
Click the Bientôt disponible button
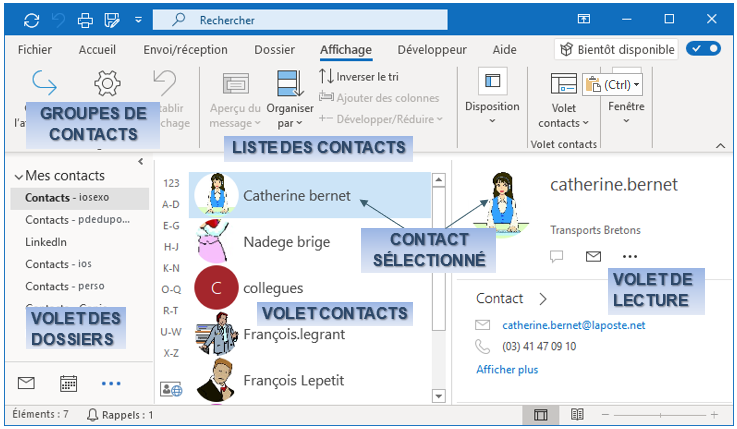pos(616,49)
